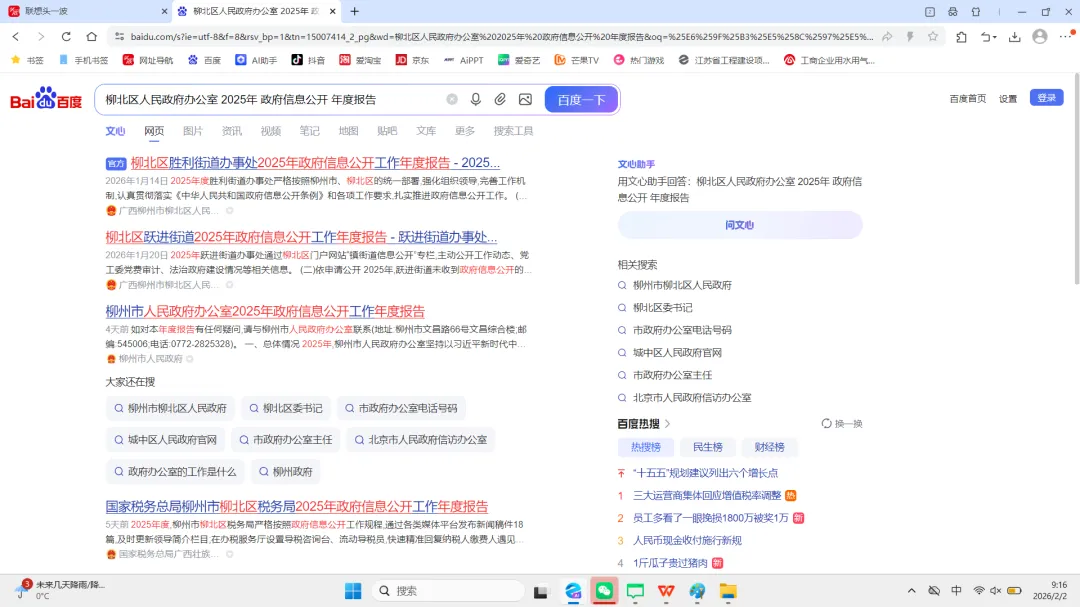Open hot topic 人民币现金收付施行新规
Viewport: 1080px width, 607px height.
pos(687,541)
